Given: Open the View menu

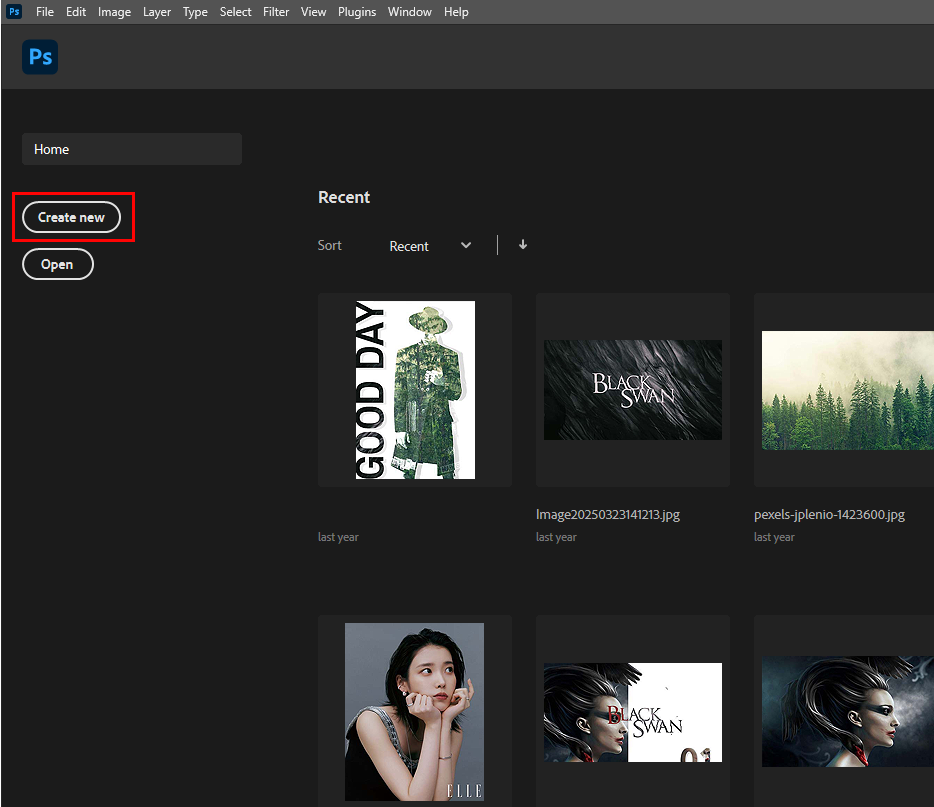Looking at the screenshot, I should coord(313,12).
